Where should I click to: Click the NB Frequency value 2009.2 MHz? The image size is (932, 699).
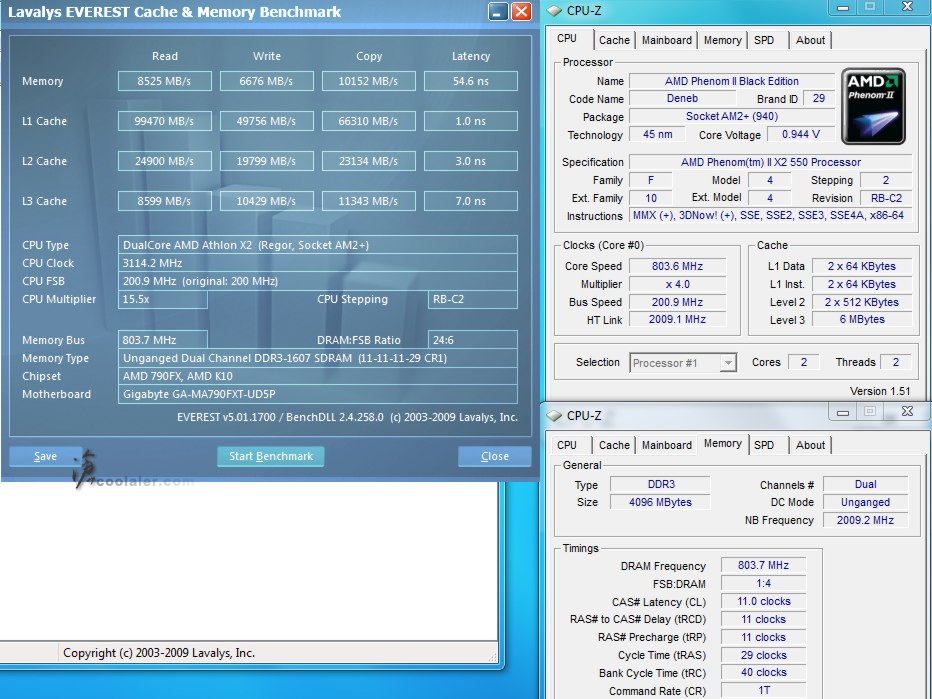click(x=865, y=520)
